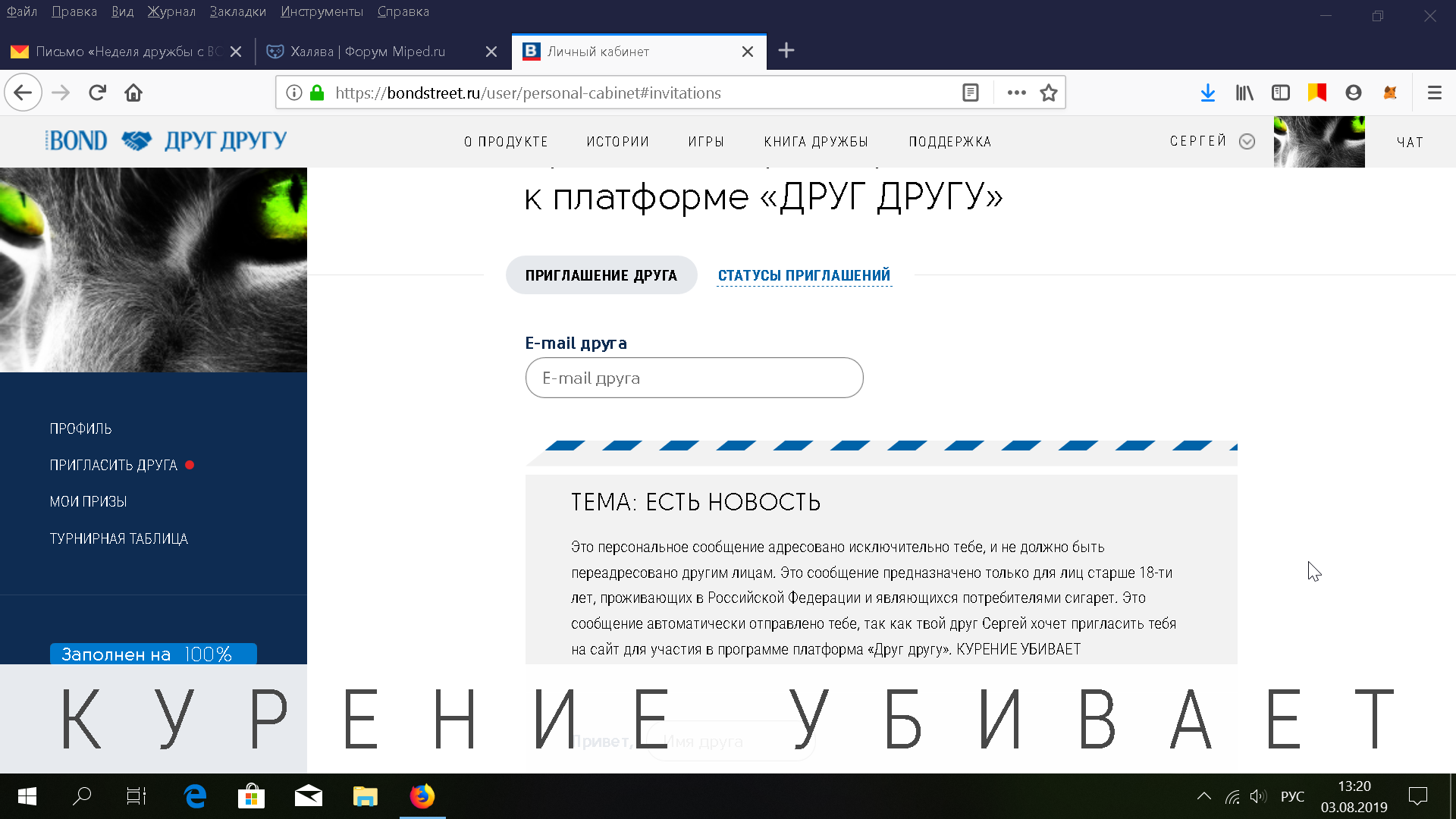
Task: Go back to the previous page
Action: point(23,93)
